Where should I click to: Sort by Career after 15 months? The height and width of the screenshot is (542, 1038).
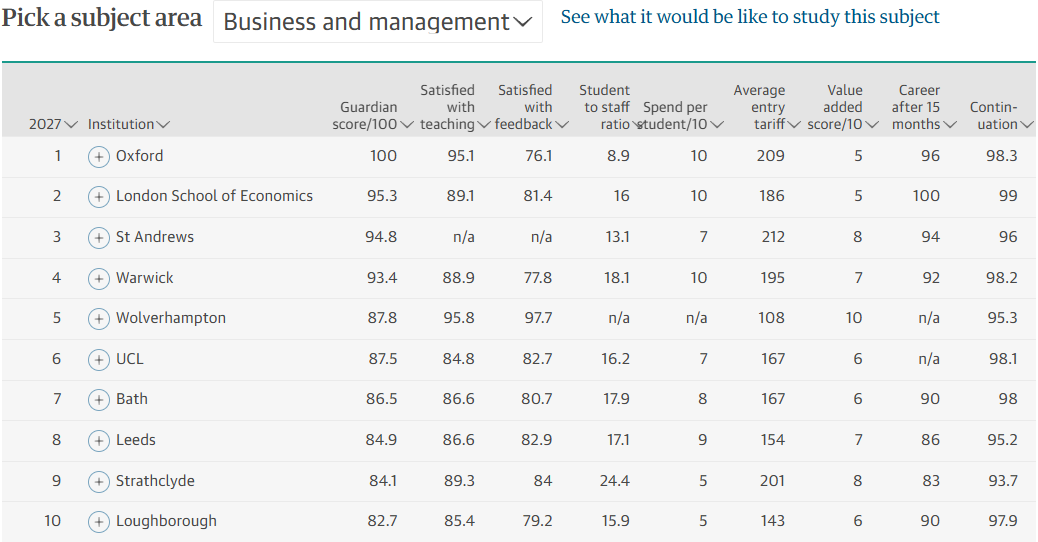click(923, 107)
